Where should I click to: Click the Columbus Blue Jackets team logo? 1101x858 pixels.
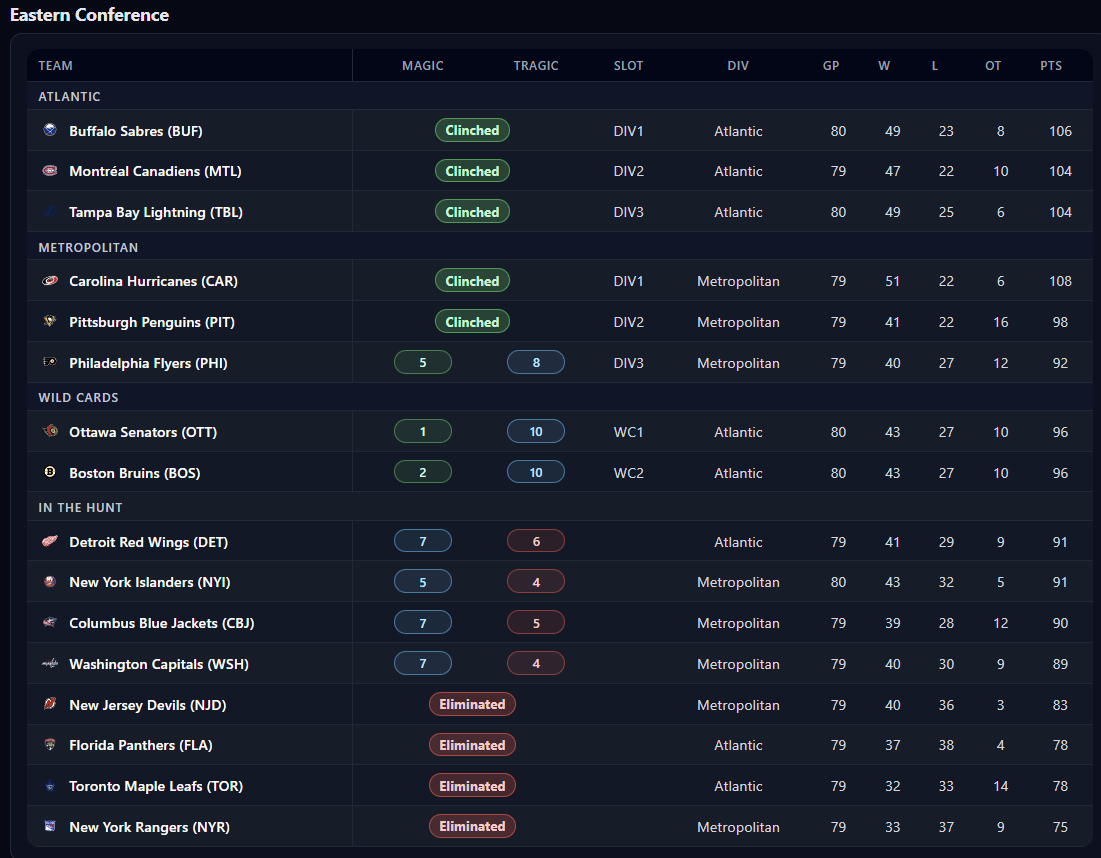point(50,622)
